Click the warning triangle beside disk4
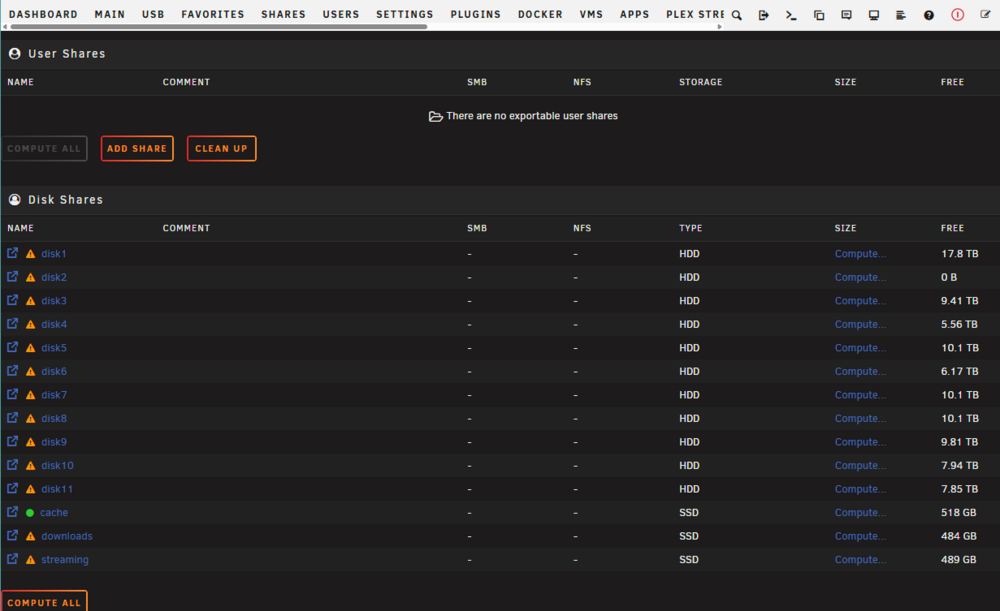The width and height of the screenshot is (1000, 611). coord(30,325)
